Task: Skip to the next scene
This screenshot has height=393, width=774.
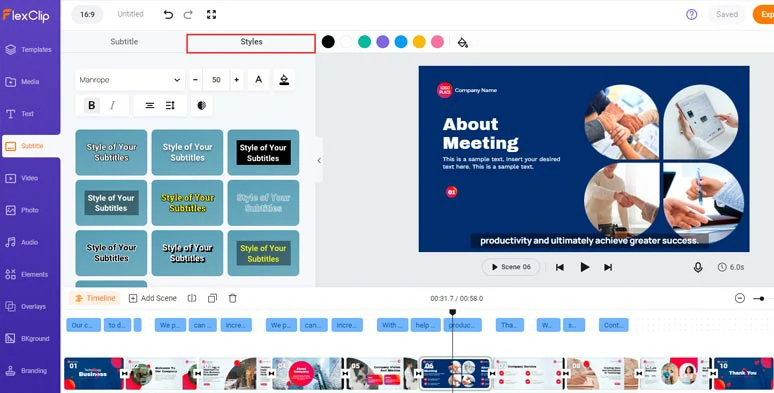Action: click(x=608, y=267)
